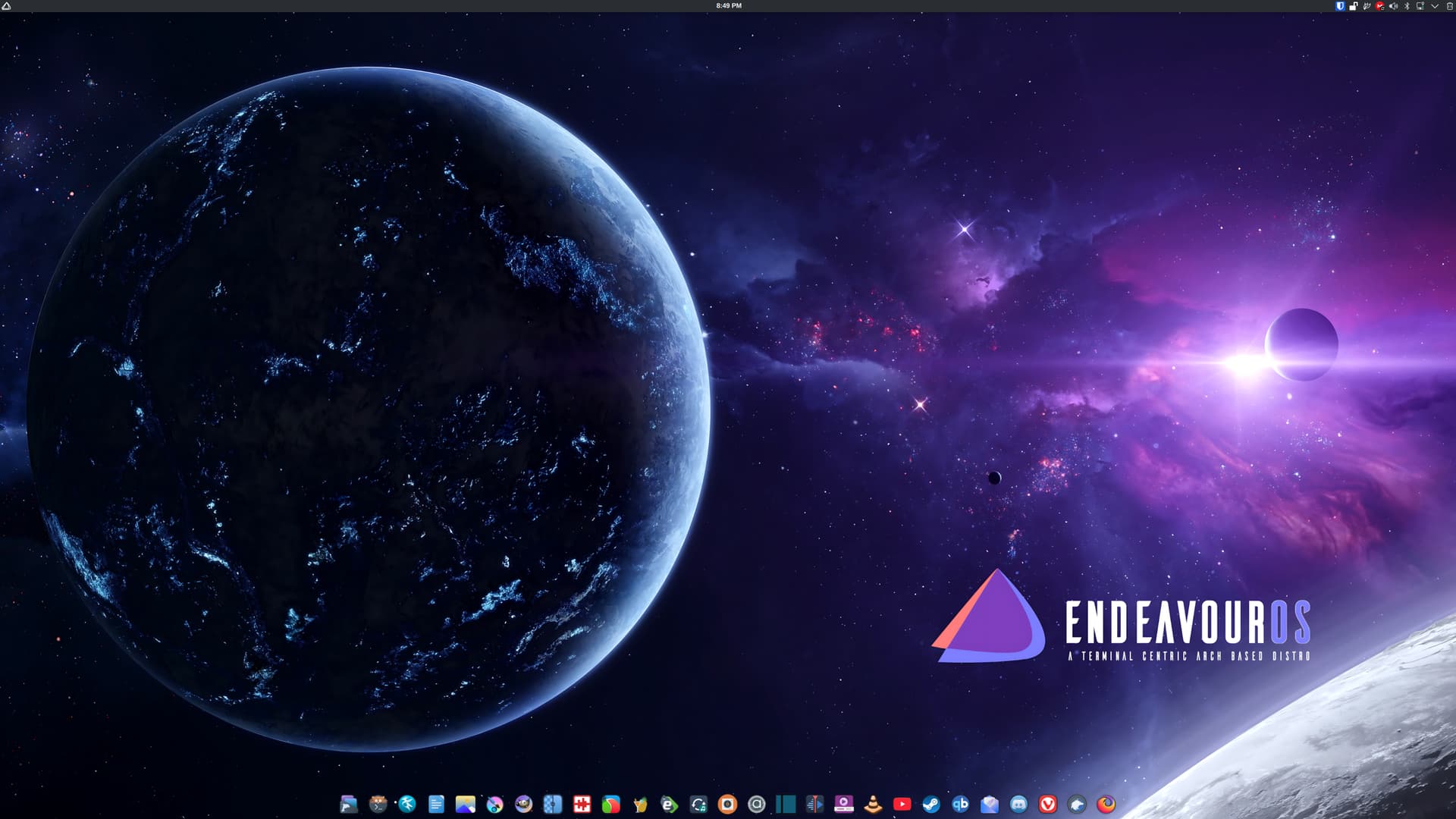Viewport: 1456px width, 819px height.
Task: Open the color wheel picker app in dock
Action: (x=494, y=805)
